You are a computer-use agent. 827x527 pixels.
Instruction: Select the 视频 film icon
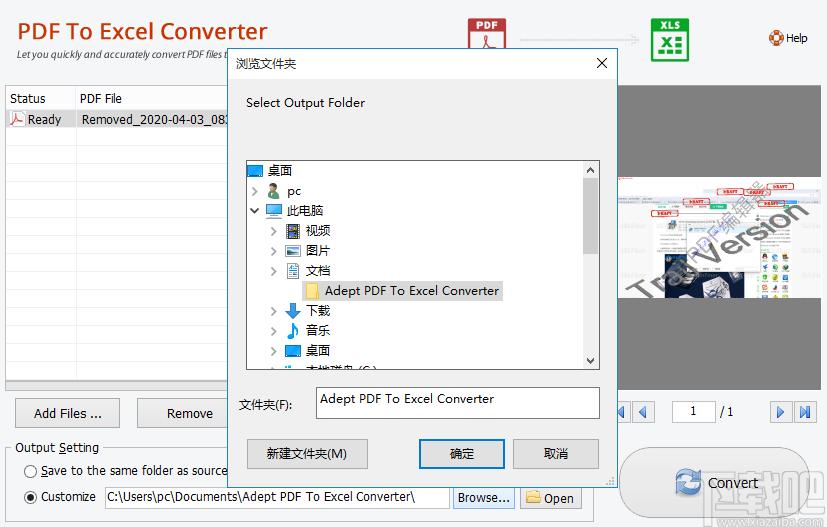point(293,231)
